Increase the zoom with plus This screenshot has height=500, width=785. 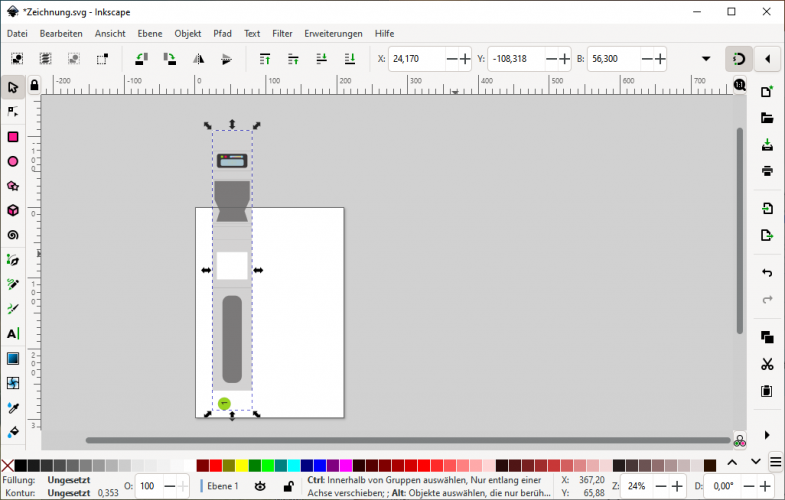[x=677, y=486]
